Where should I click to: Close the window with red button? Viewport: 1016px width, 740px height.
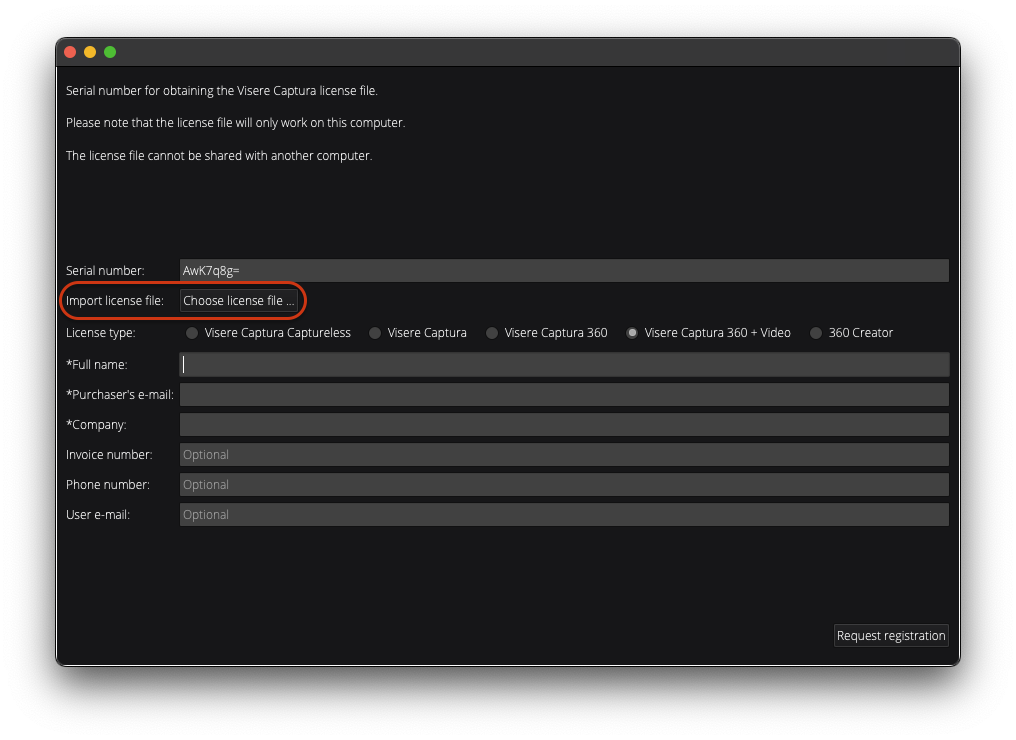(70, 52)
